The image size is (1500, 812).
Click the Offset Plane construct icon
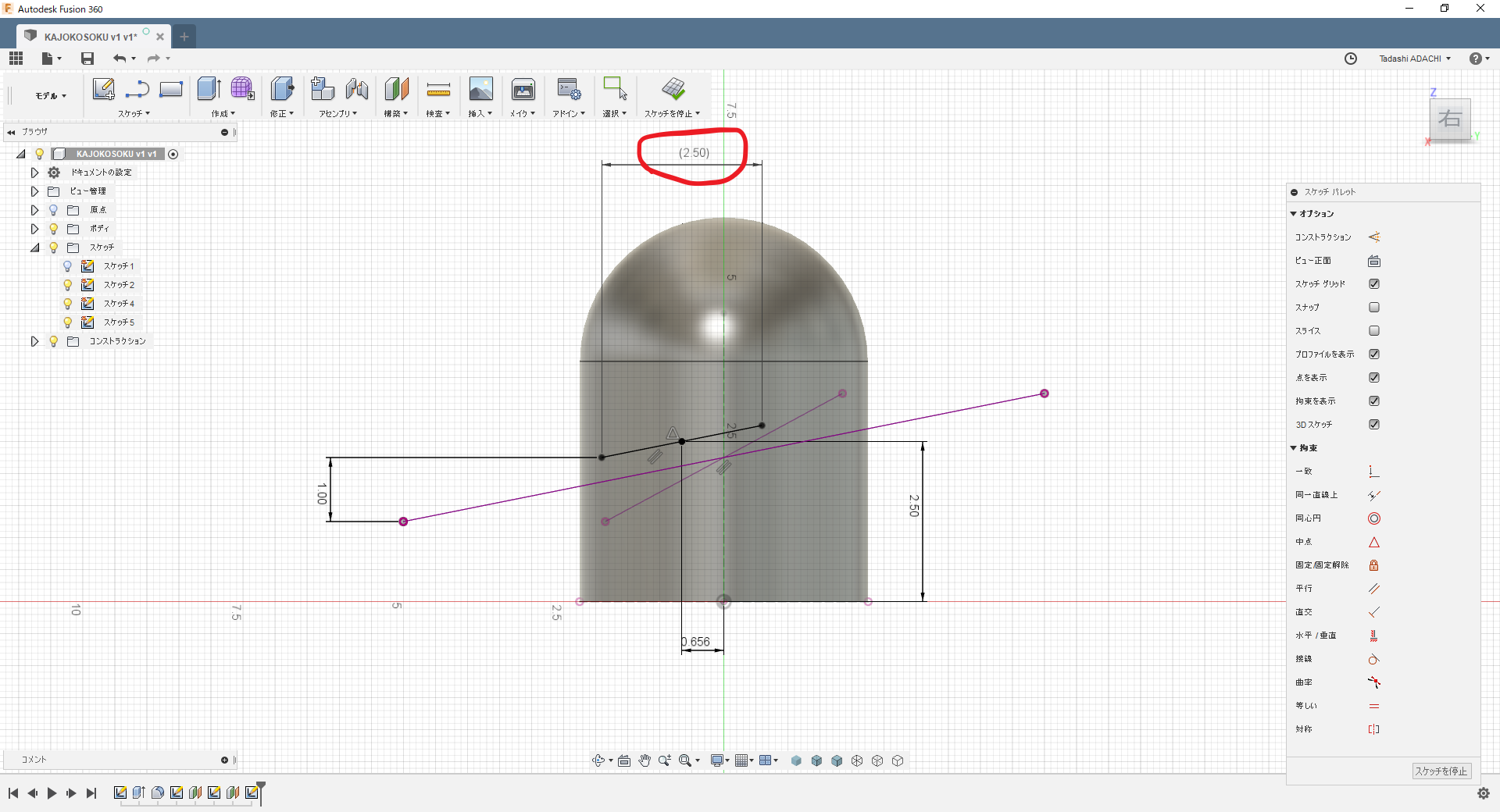pos(397,89)
